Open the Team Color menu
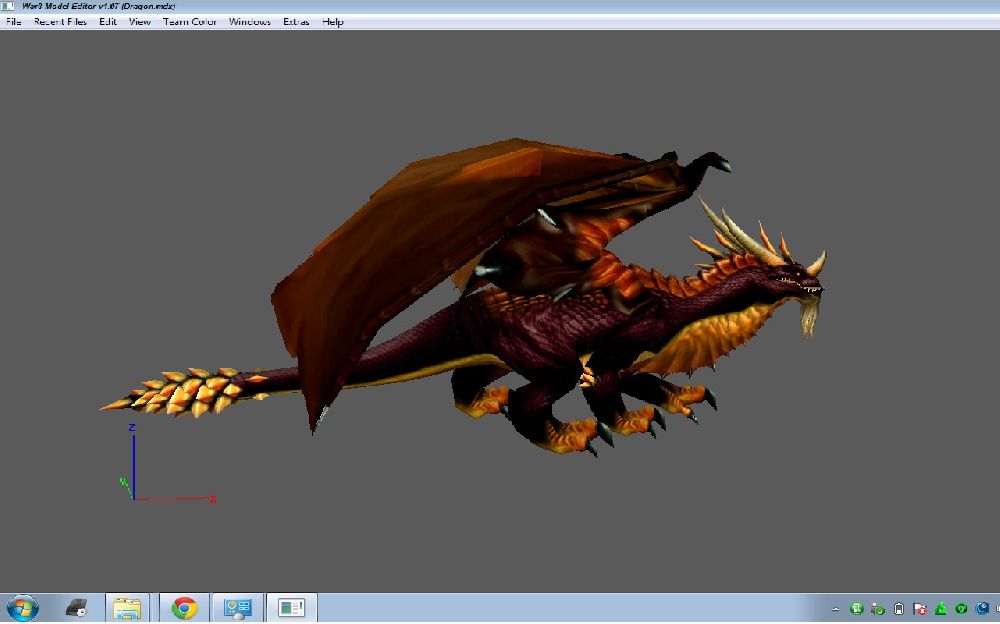1000x624 pixels. (x=189, y=22)
